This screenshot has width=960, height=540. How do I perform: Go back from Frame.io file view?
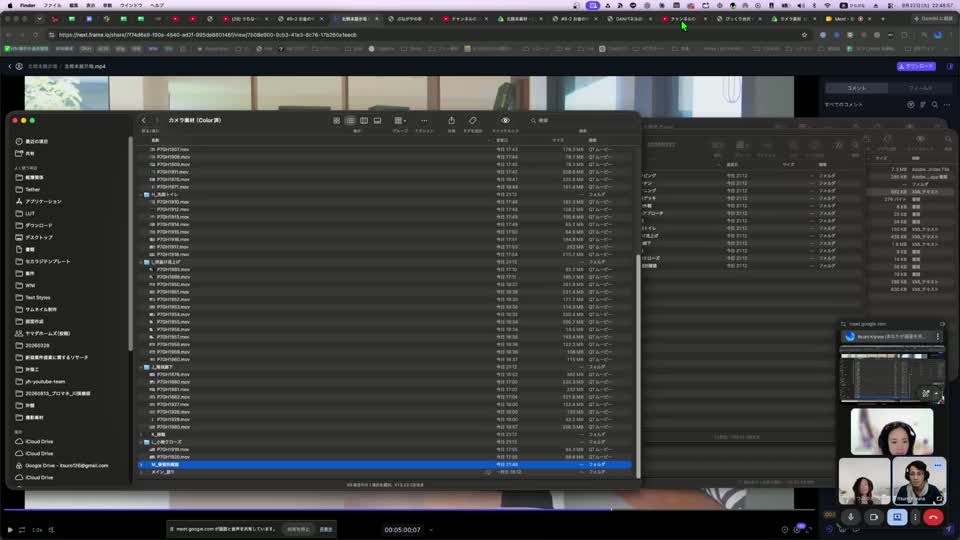(9, 66)
